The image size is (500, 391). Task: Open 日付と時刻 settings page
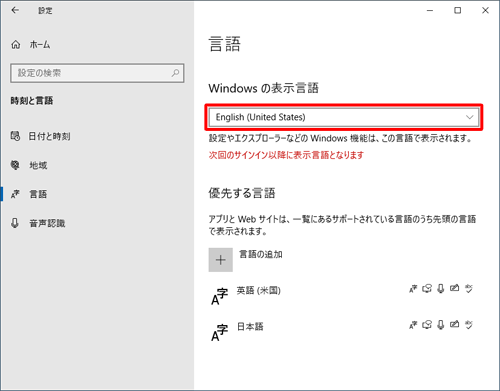point(49,136)
